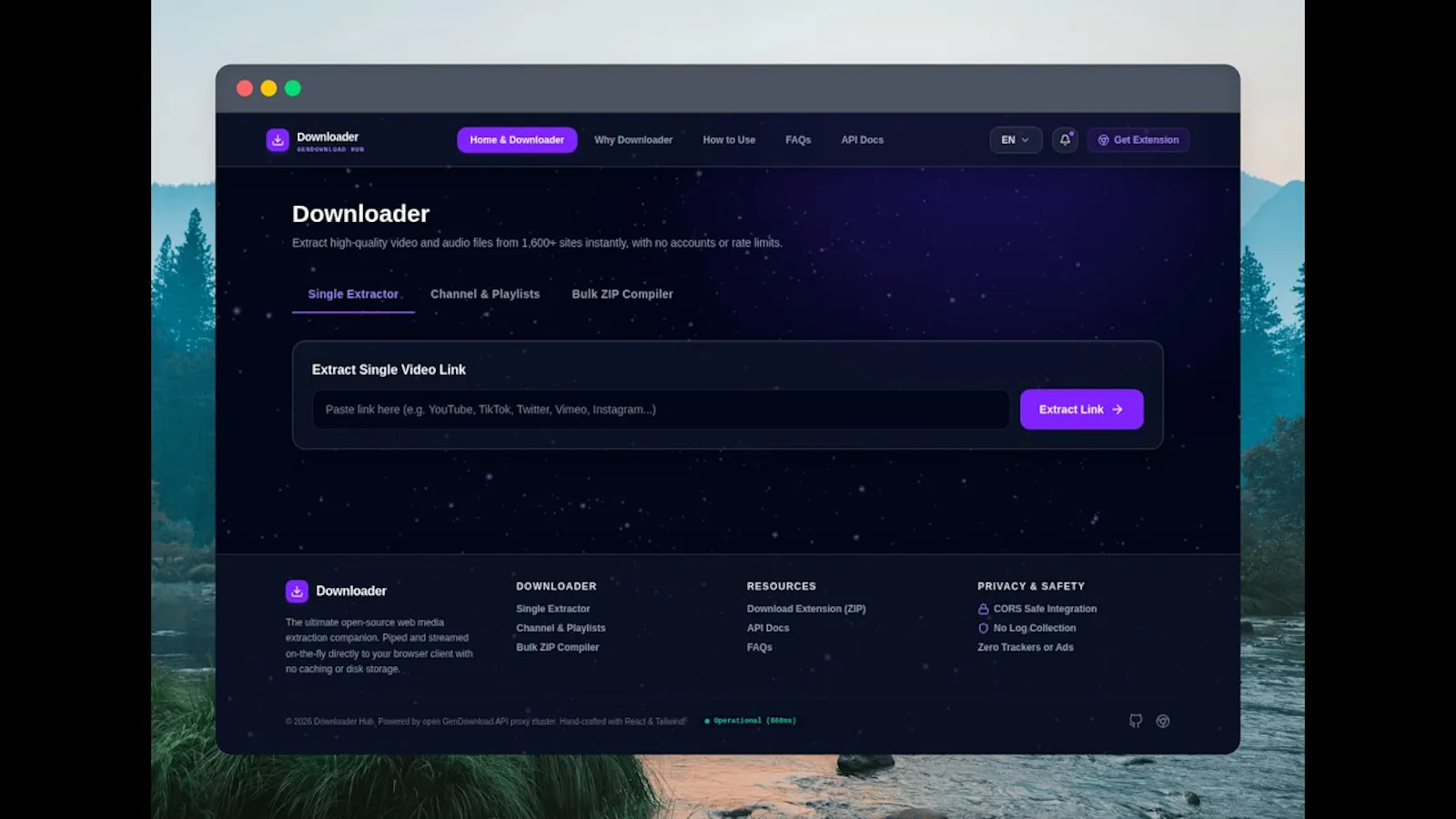Click the PRIVACY & SAFETY footer heading
1456x819 pixels.
coord(1031,586)
